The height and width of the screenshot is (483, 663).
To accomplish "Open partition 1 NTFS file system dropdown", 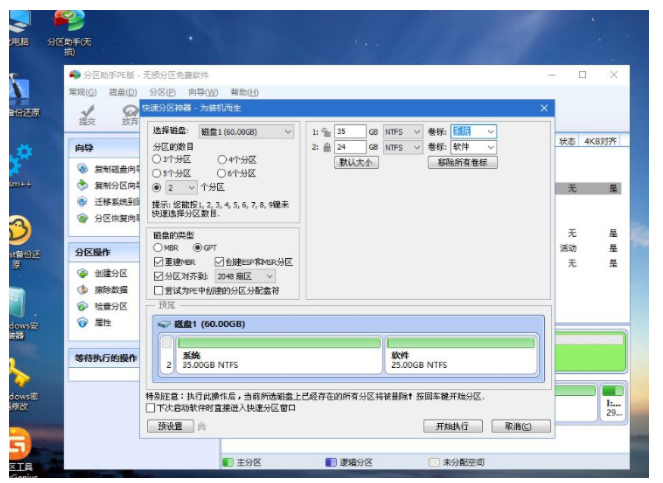I will (403, 131).
